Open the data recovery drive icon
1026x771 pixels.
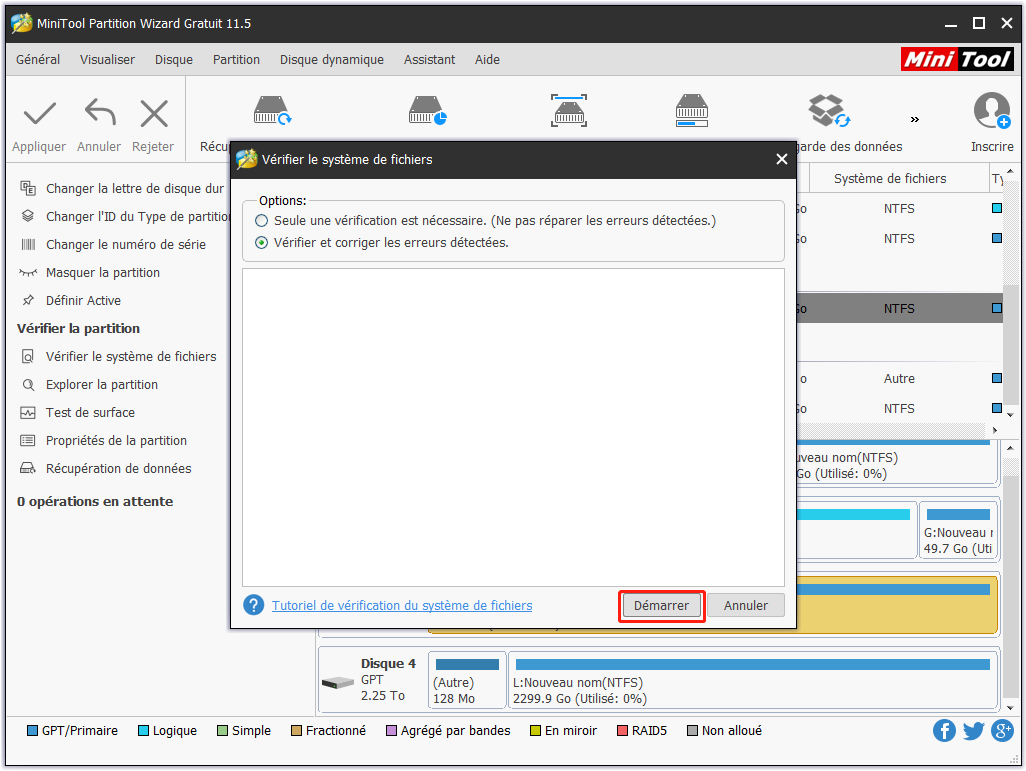(272, 110)
